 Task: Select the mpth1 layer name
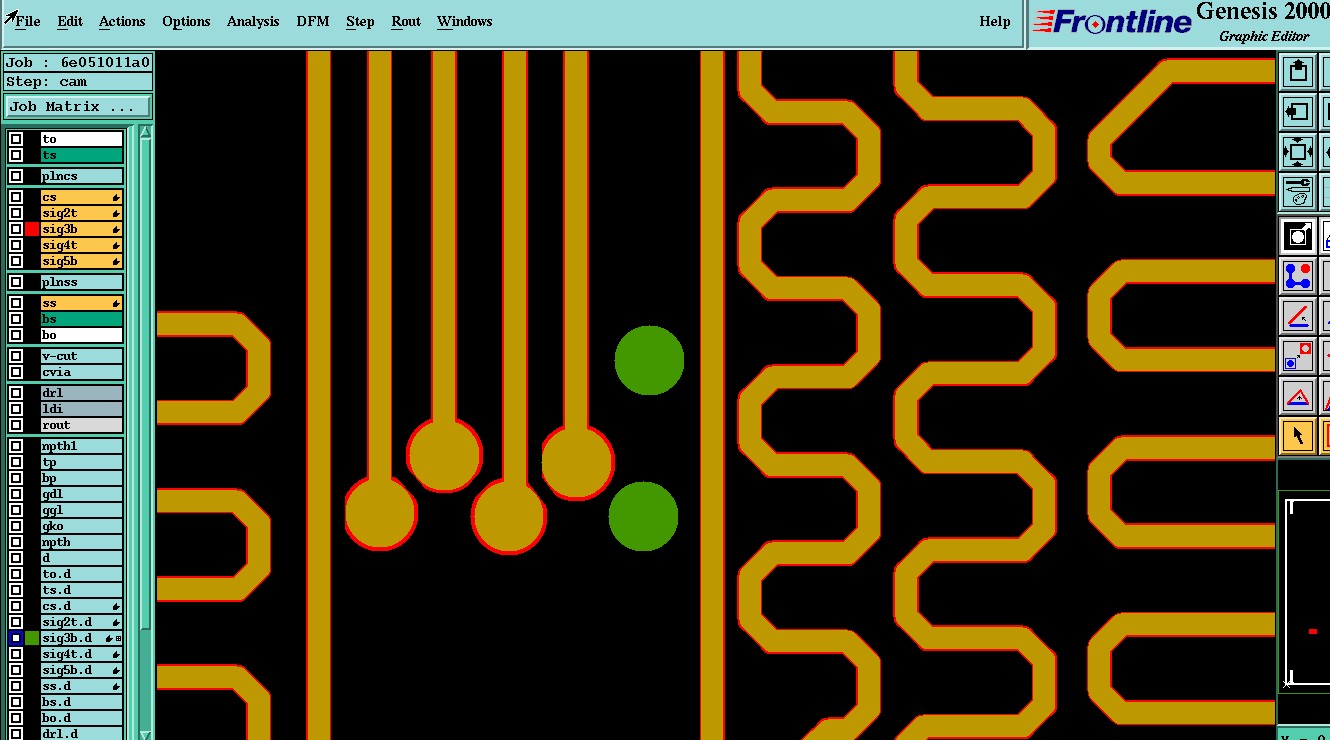pyautogui.click(x=82, y=446)
